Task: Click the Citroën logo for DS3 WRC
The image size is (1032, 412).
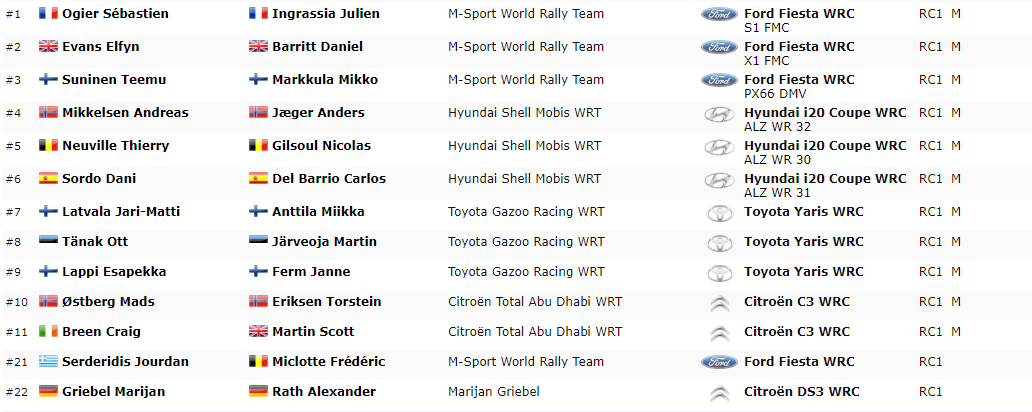Action: point(719,394)
